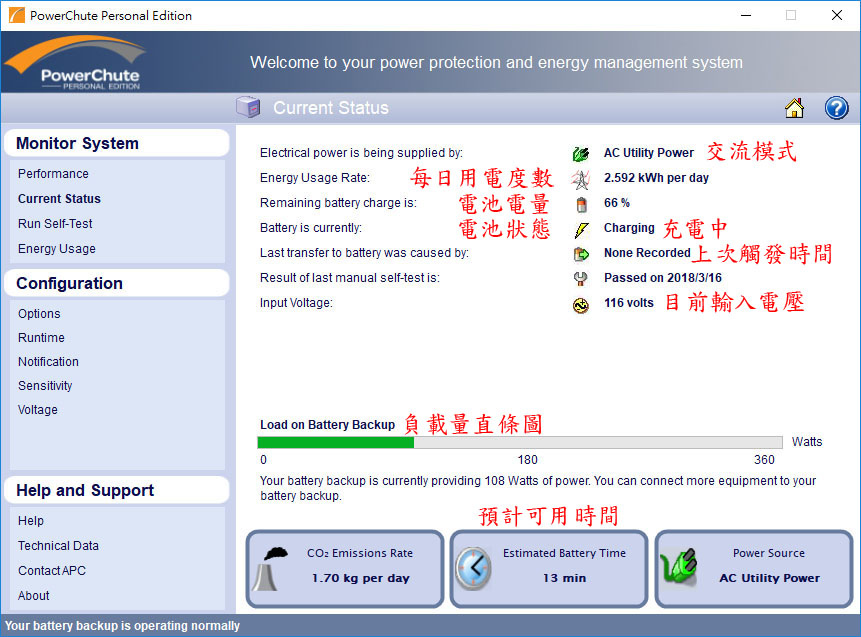Click the Current Status cube icon
The width and height of the screenshot is (861, 637).
coord(248,107)
